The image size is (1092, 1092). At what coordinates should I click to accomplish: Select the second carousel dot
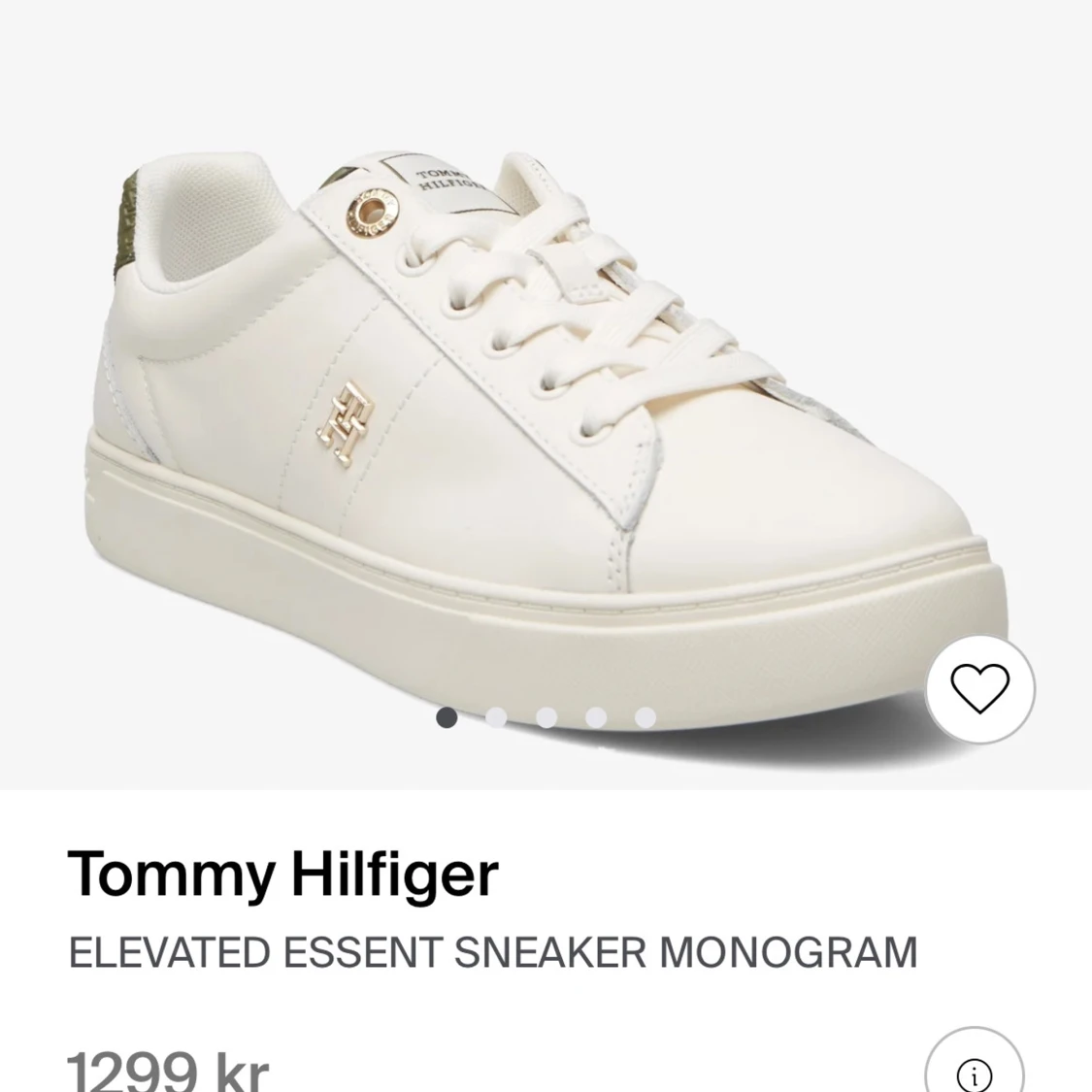click(x=497, y=718)
